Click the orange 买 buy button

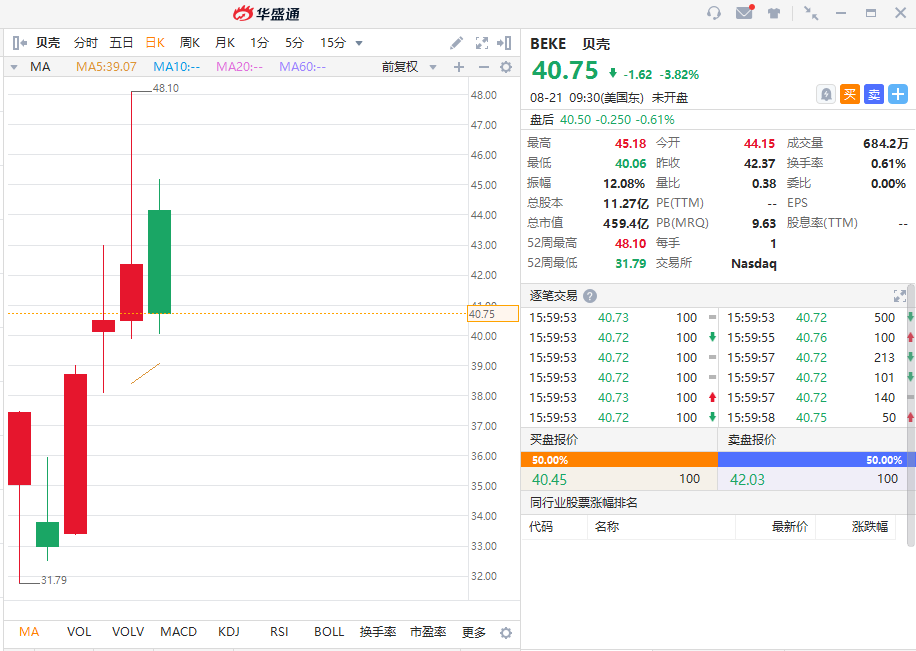(849, 94)
